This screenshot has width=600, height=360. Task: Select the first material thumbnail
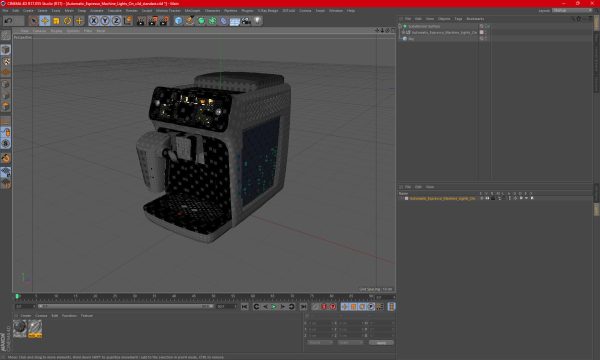click(20, 329)
